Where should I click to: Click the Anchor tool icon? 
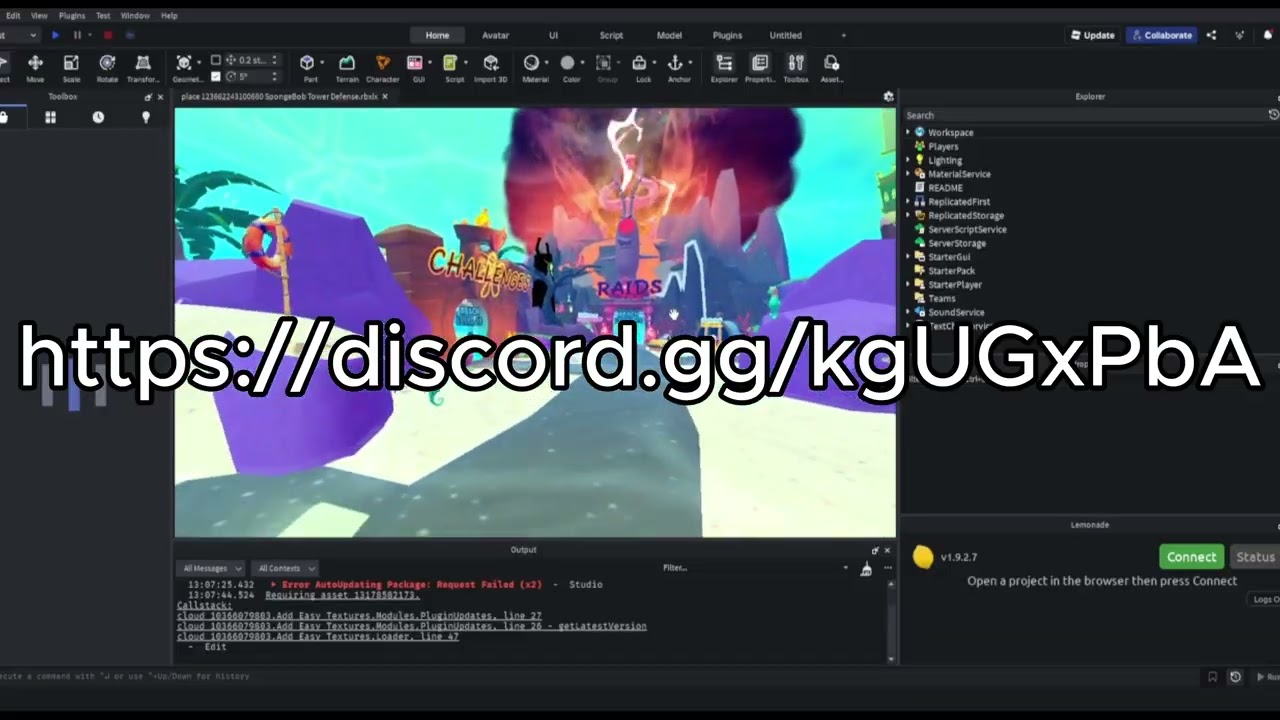coord(675,63)
